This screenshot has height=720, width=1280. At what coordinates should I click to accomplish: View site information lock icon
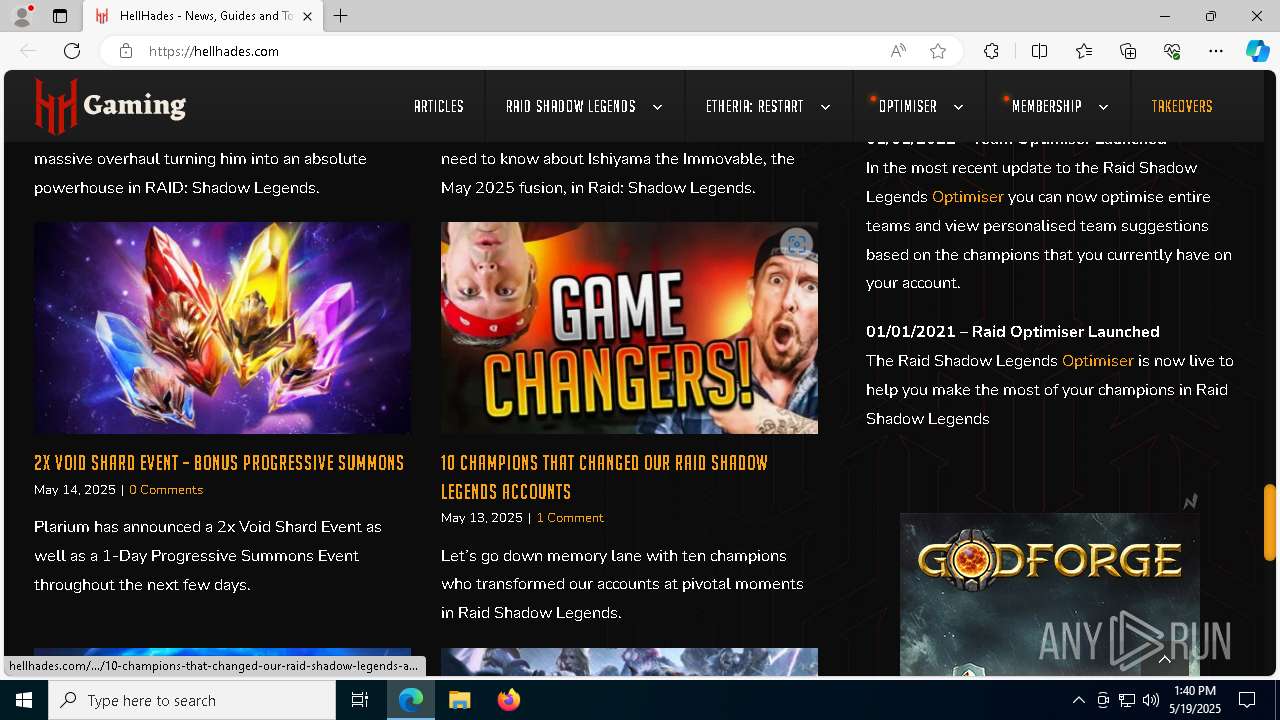[126, 51]
